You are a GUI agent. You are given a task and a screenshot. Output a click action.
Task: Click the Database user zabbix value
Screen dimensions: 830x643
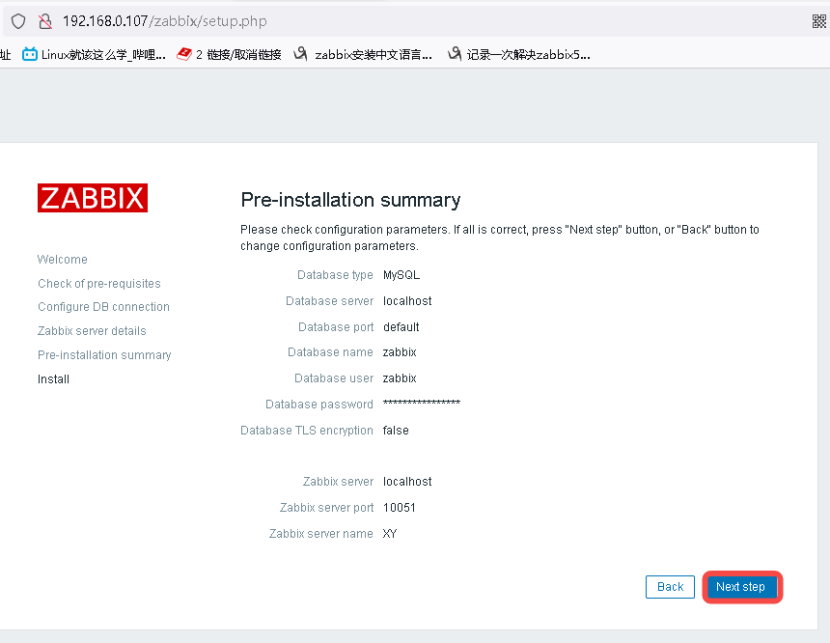point(400,378)
